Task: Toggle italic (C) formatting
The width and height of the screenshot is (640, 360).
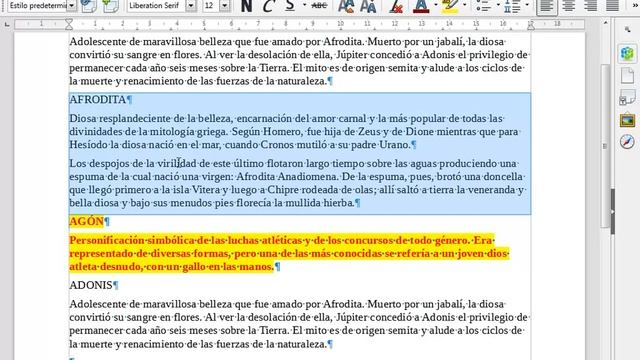Action: point(268,6)
